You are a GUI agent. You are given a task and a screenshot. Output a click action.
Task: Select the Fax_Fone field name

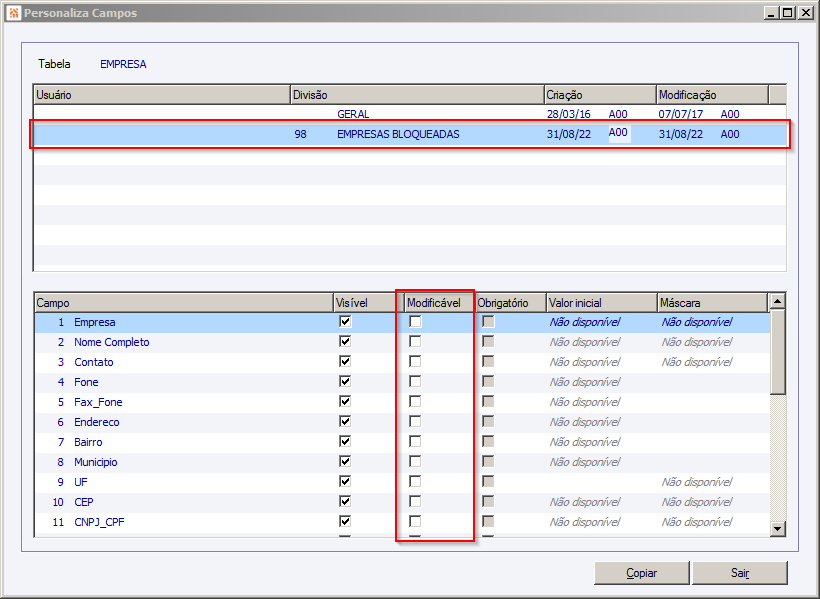(x=98, y=402)
